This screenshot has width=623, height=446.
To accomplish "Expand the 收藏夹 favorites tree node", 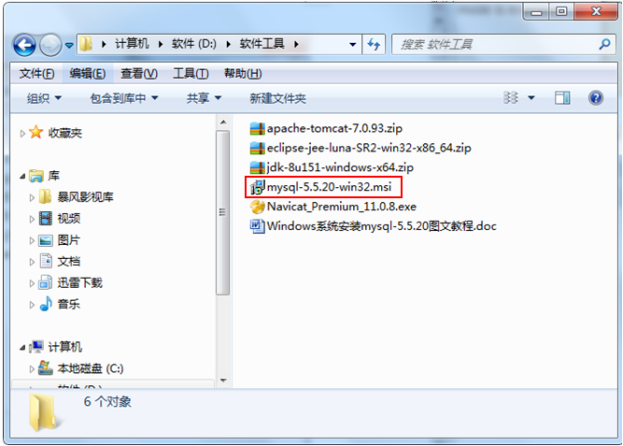I will pos(23,133).
